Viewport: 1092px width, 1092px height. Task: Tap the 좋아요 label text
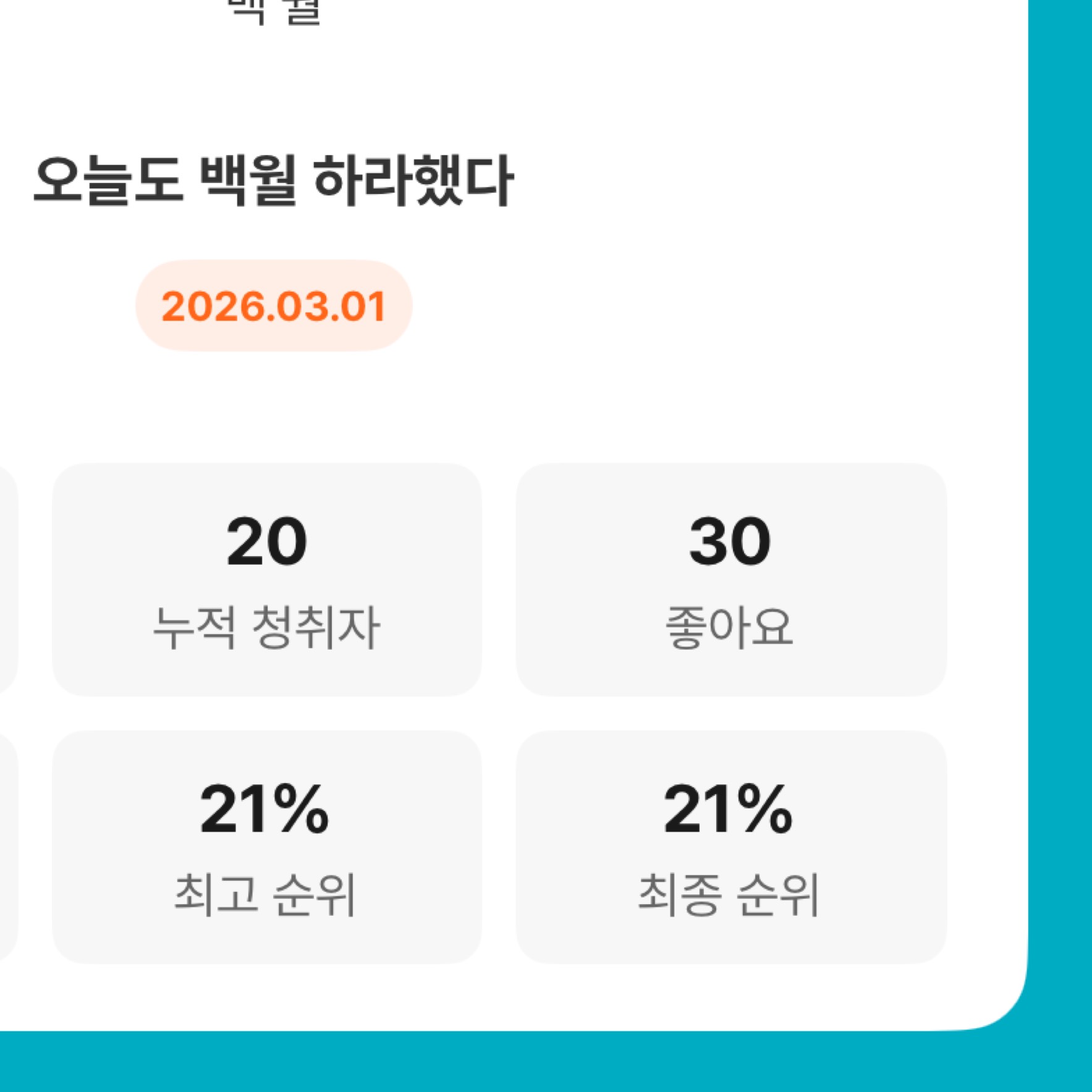(729, 628)
